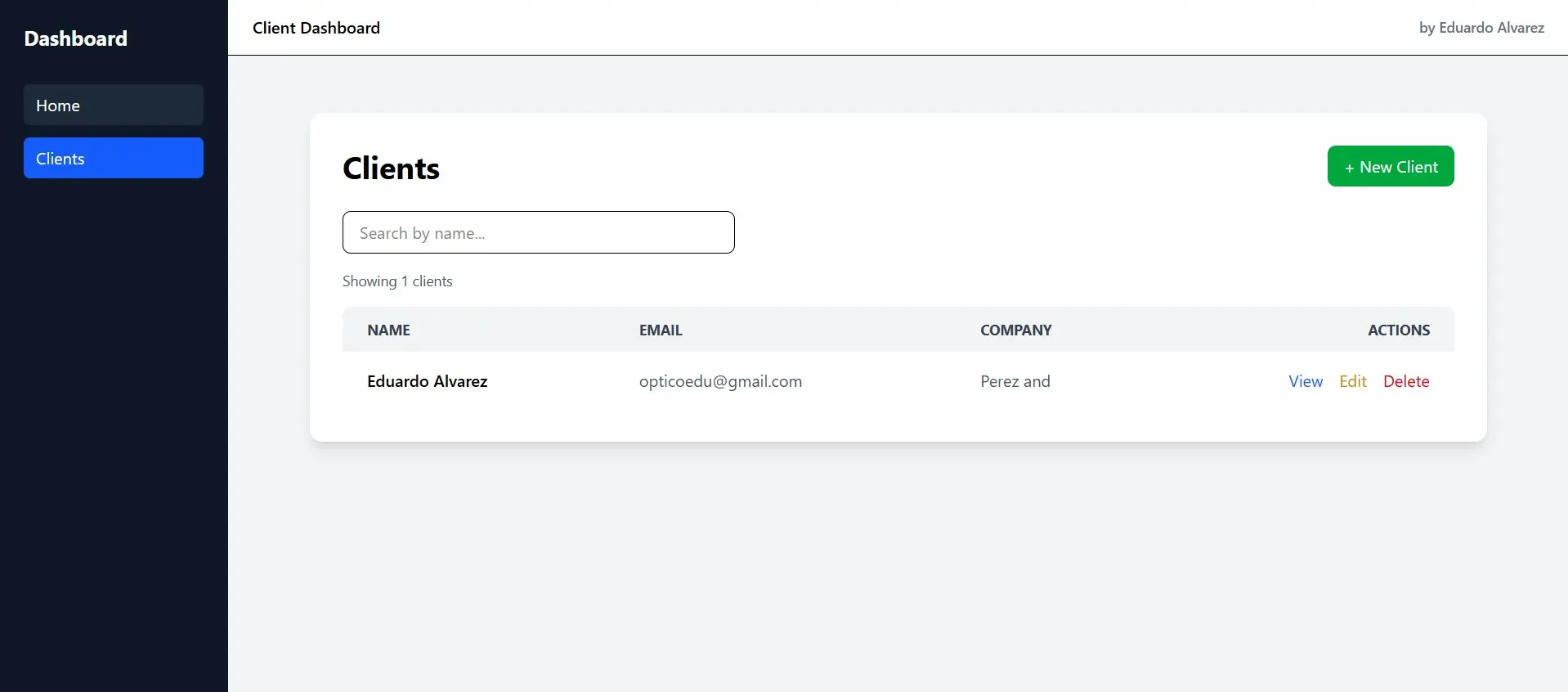Click the ACTIONS column header
Image resolution: width=1568 pixels, height=692 pixels.
1398,330
